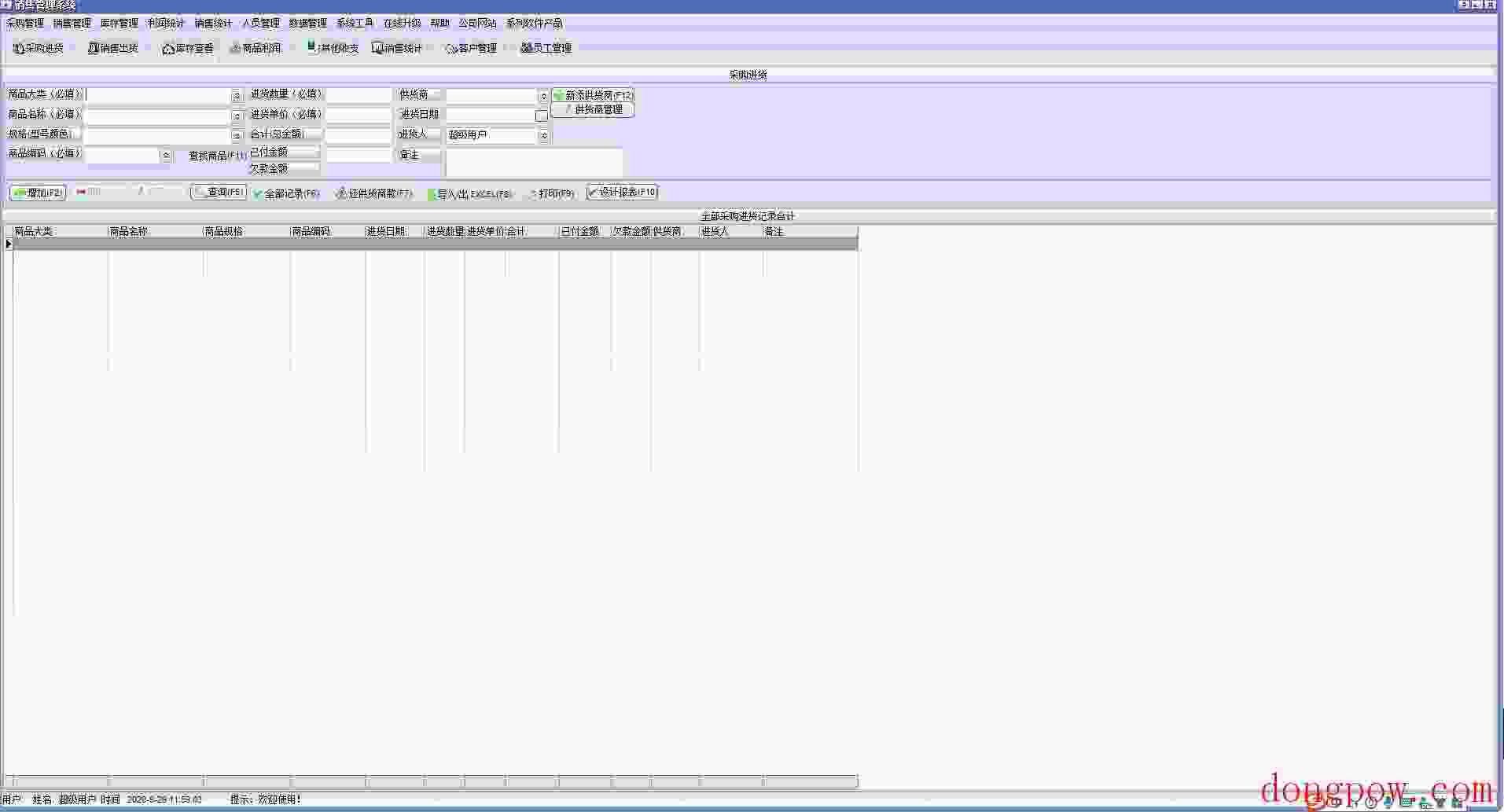The height and width of the screenshot is (812, 1504).
Task: Open the 人员管理 menu
Action: click(x=261, y=24)
